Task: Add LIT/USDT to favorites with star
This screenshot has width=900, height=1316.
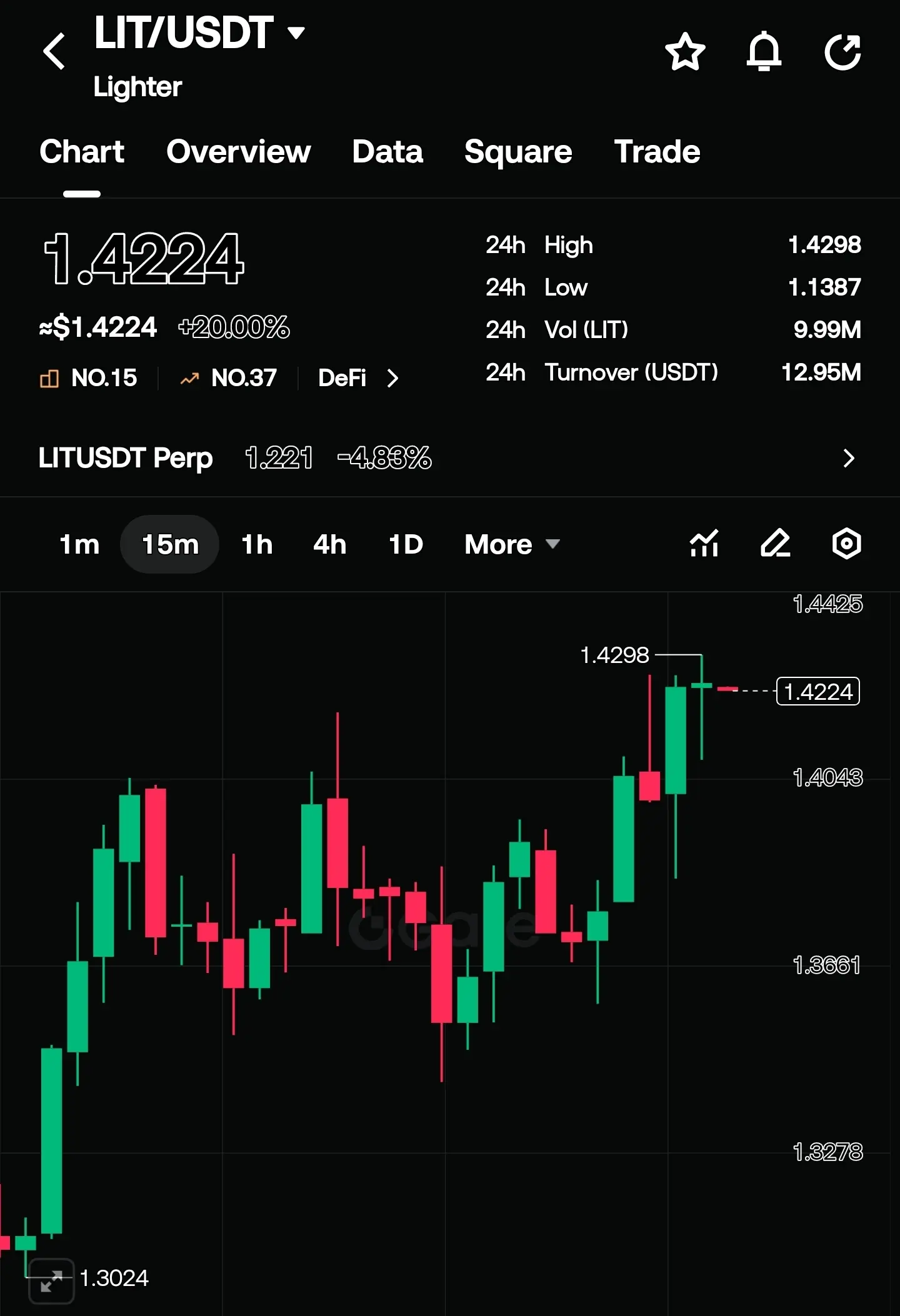Action: tap(685, 51)
